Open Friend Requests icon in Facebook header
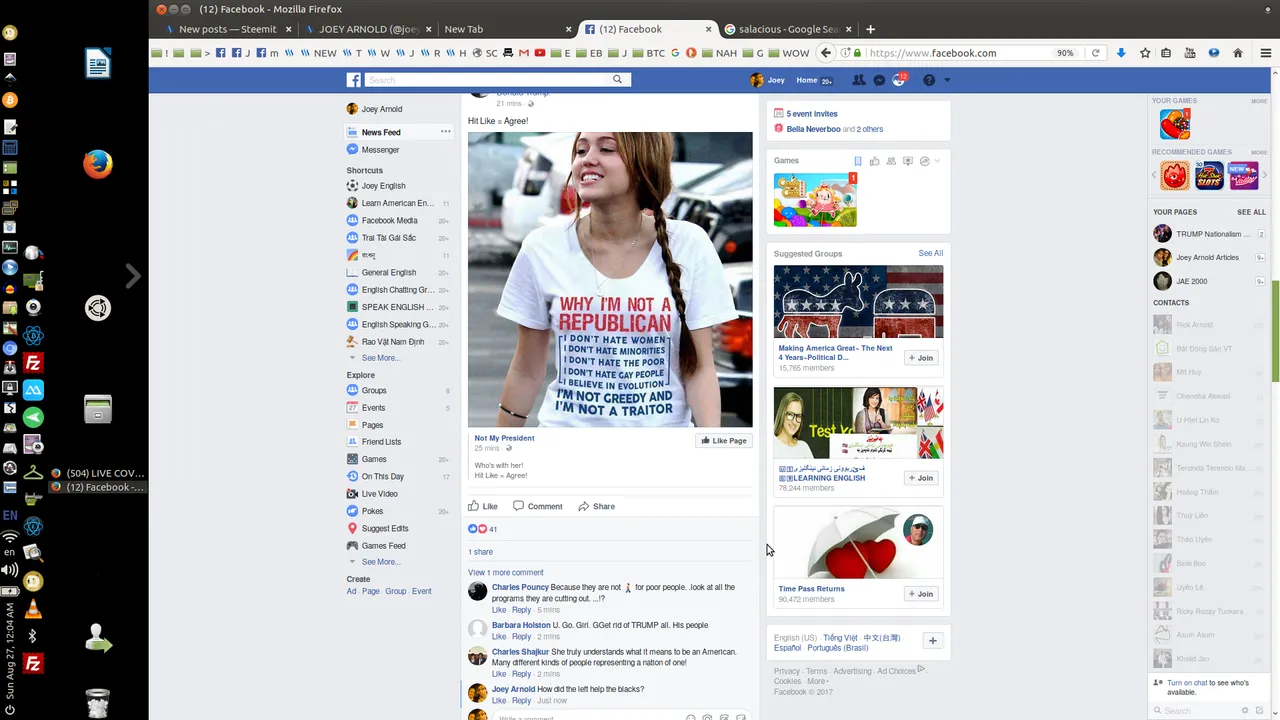The height and width of the screenshot is (720, 1280). pos(858,80)
